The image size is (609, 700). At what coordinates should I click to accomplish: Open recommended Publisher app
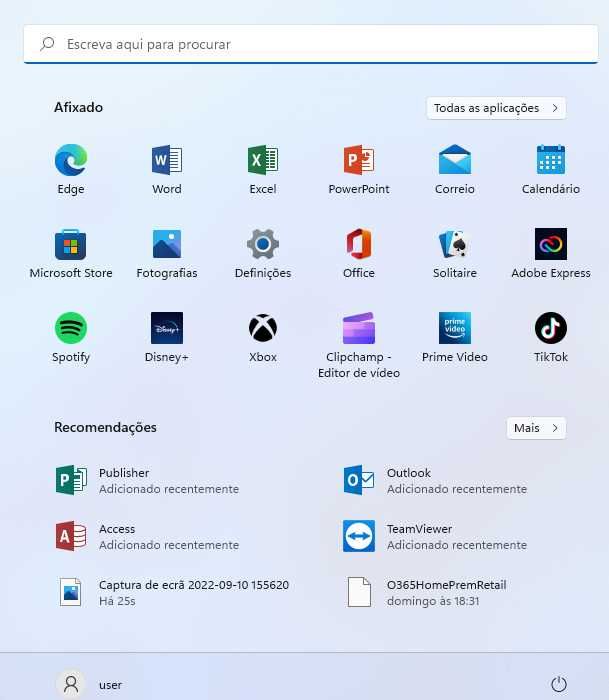tap(147, 481)
